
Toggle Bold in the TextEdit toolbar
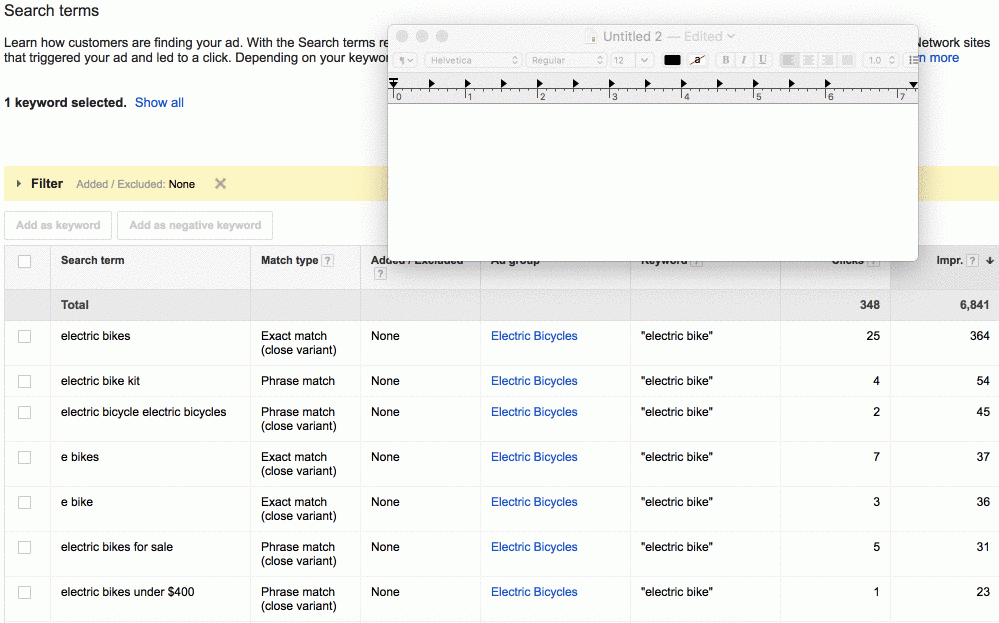(725, 60)
